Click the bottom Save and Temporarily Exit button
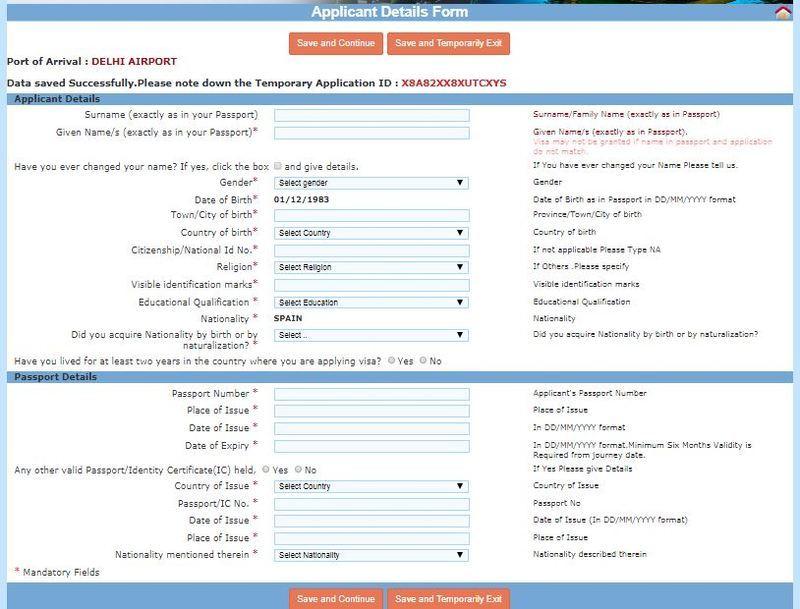This screenshot has height=609, width=800. 449,598
